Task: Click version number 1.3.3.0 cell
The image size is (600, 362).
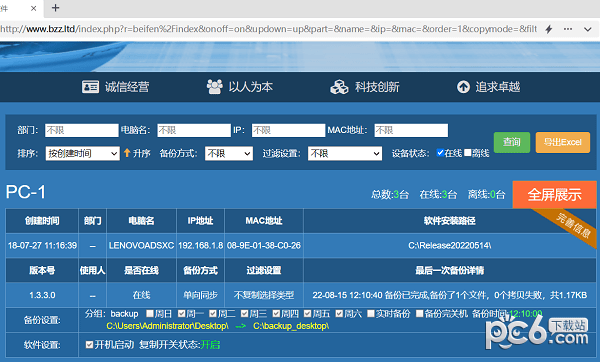Action: 42,295
